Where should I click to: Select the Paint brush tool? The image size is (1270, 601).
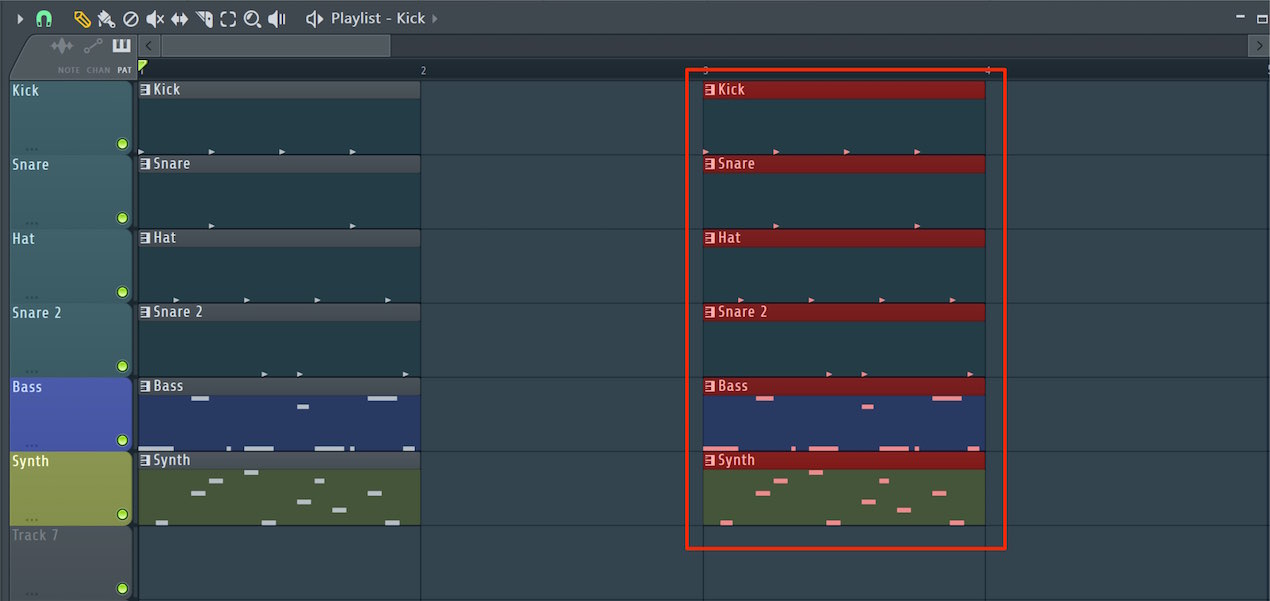(x=106, y=18)
